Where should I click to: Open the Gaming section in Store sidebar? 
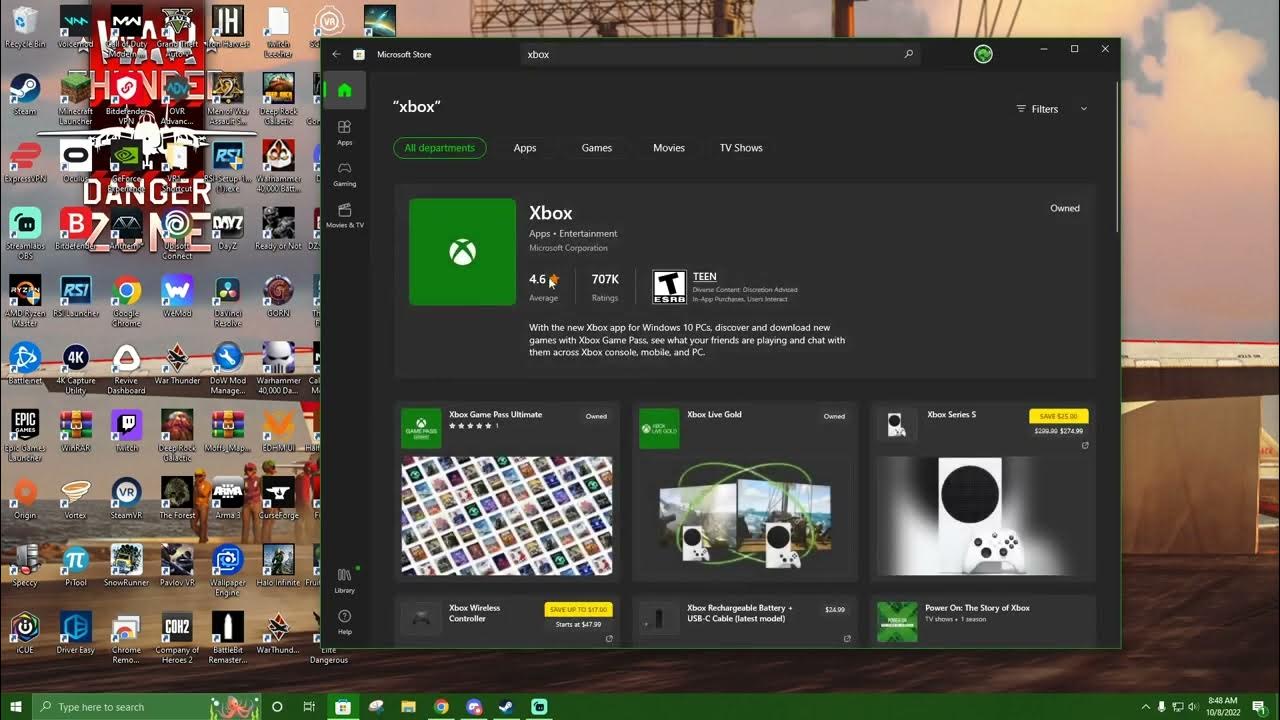pos(344,174)
